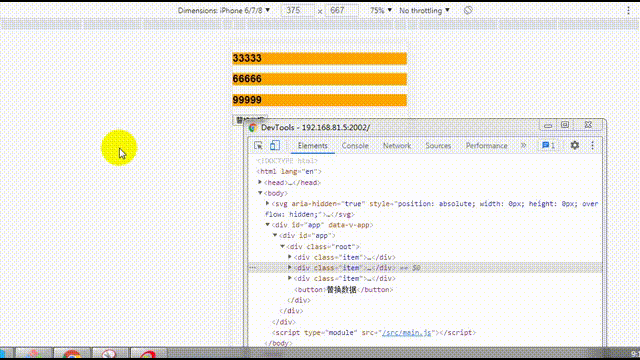Click the orange 66666 item
This screenshot has height=360, width=640.
(319, 79)
